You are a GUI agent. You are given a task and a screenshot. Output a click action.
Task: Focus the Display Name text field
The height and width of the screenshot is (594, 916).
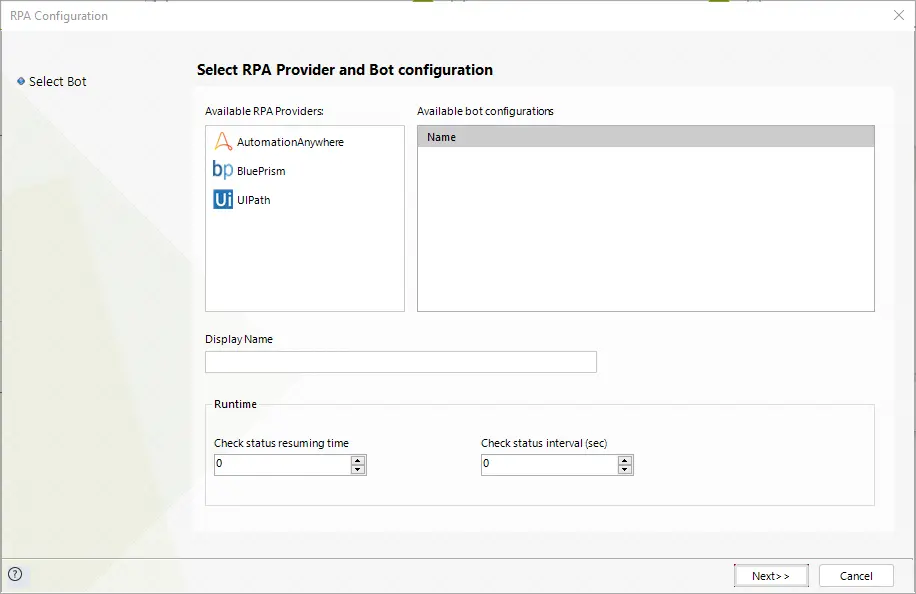click(x=401, y=362)
